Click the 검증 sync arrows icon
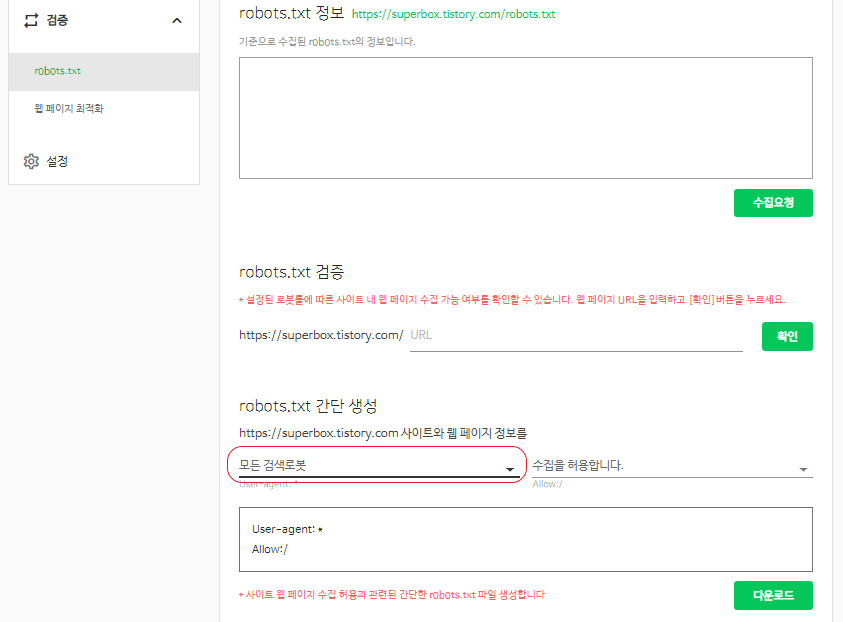 pyautogui.click(x=30, y=20)
